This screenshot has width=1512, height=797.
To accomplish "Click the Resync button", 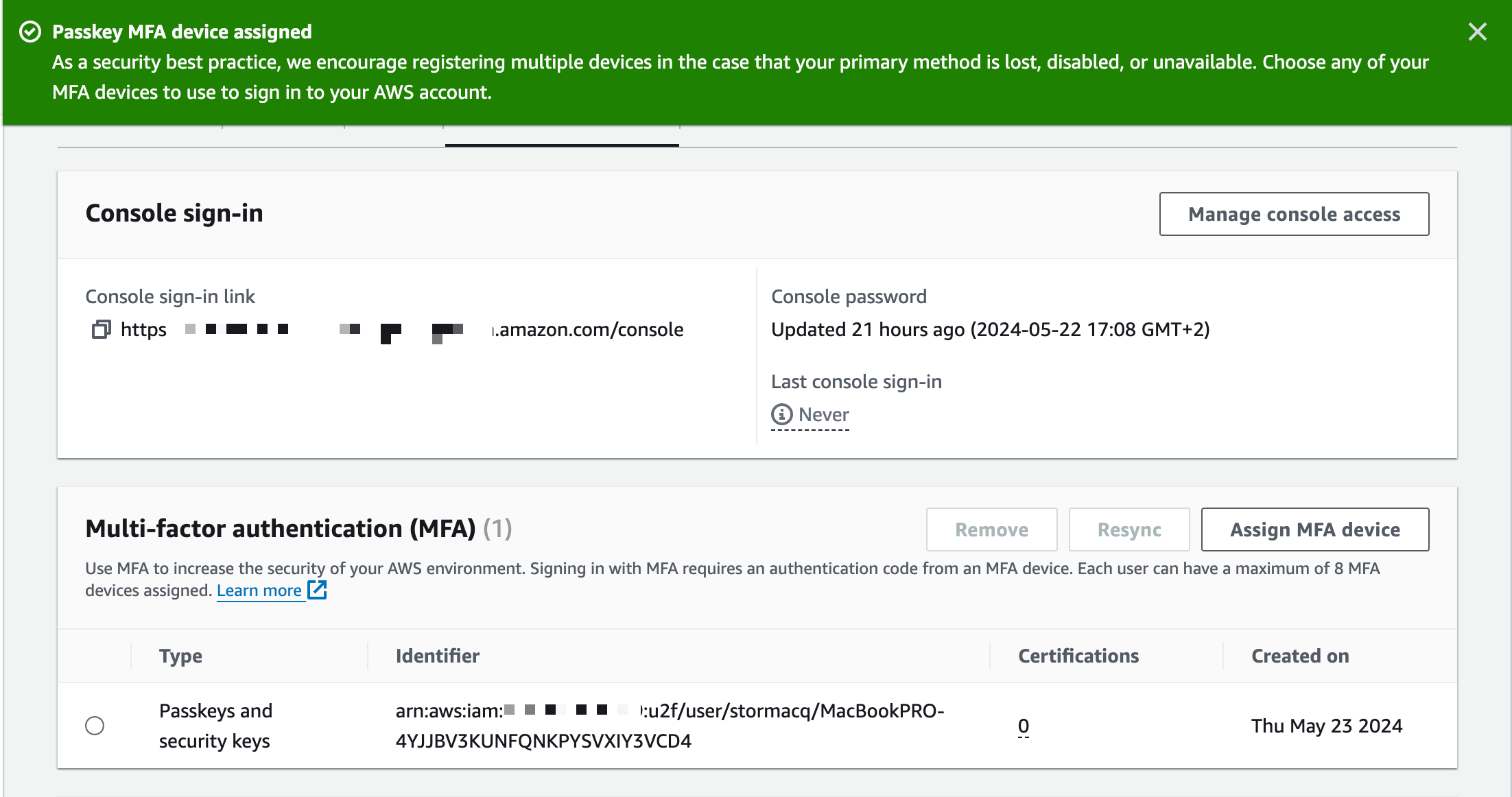I will pos(1129,529).
